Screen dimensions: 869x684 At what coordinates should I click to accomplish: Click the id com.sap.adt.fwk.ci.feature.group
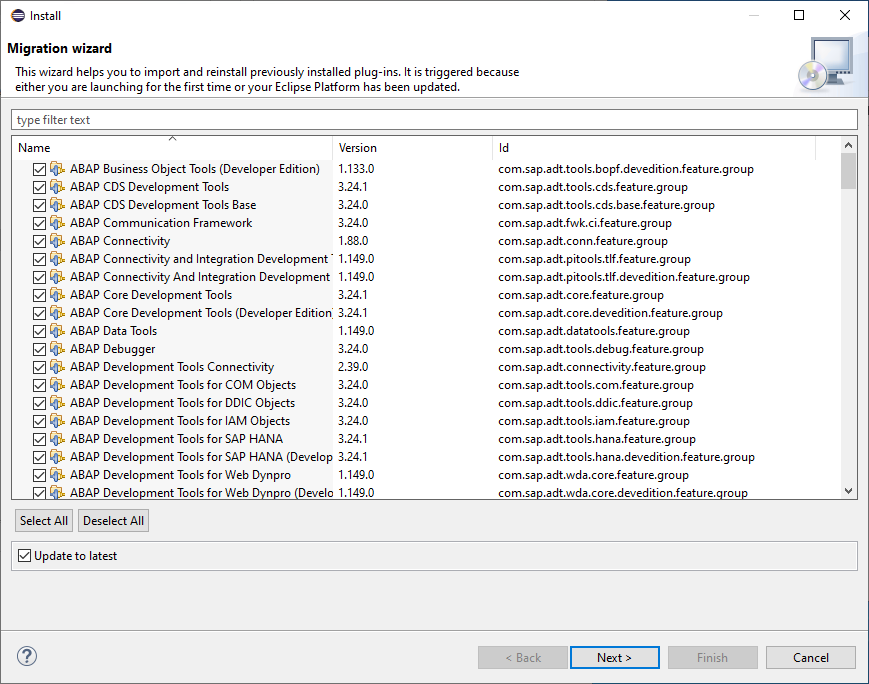(585, 223)
